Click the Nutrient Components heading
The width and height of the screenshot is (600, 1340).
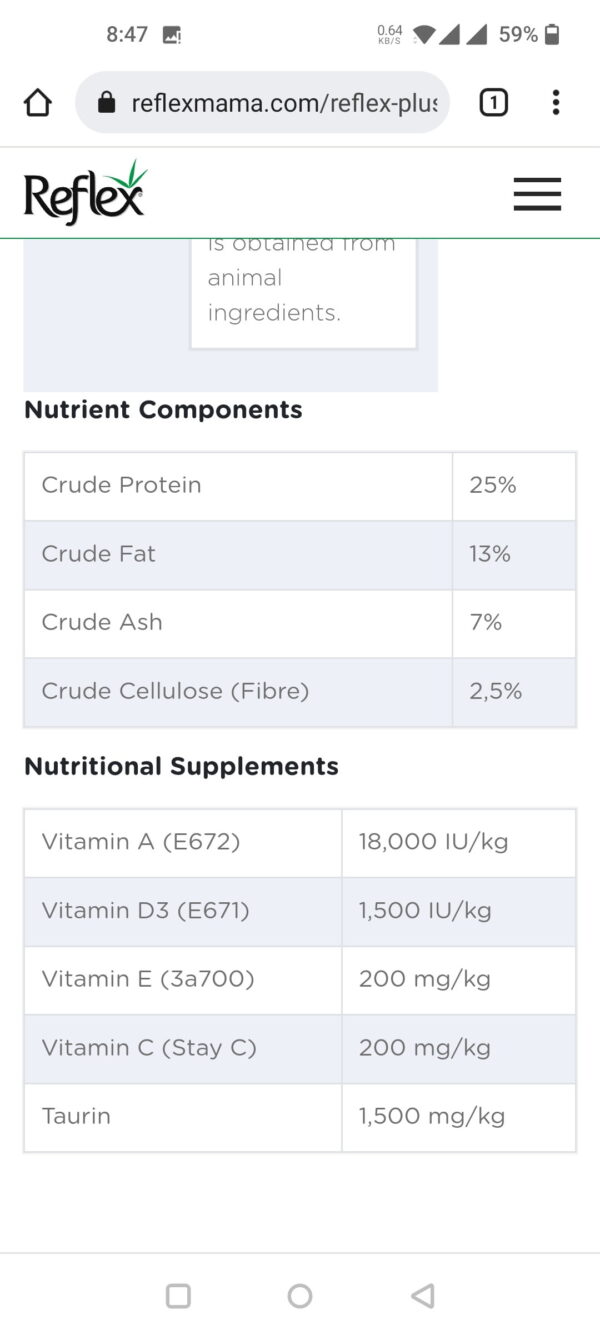click(163, 410)
